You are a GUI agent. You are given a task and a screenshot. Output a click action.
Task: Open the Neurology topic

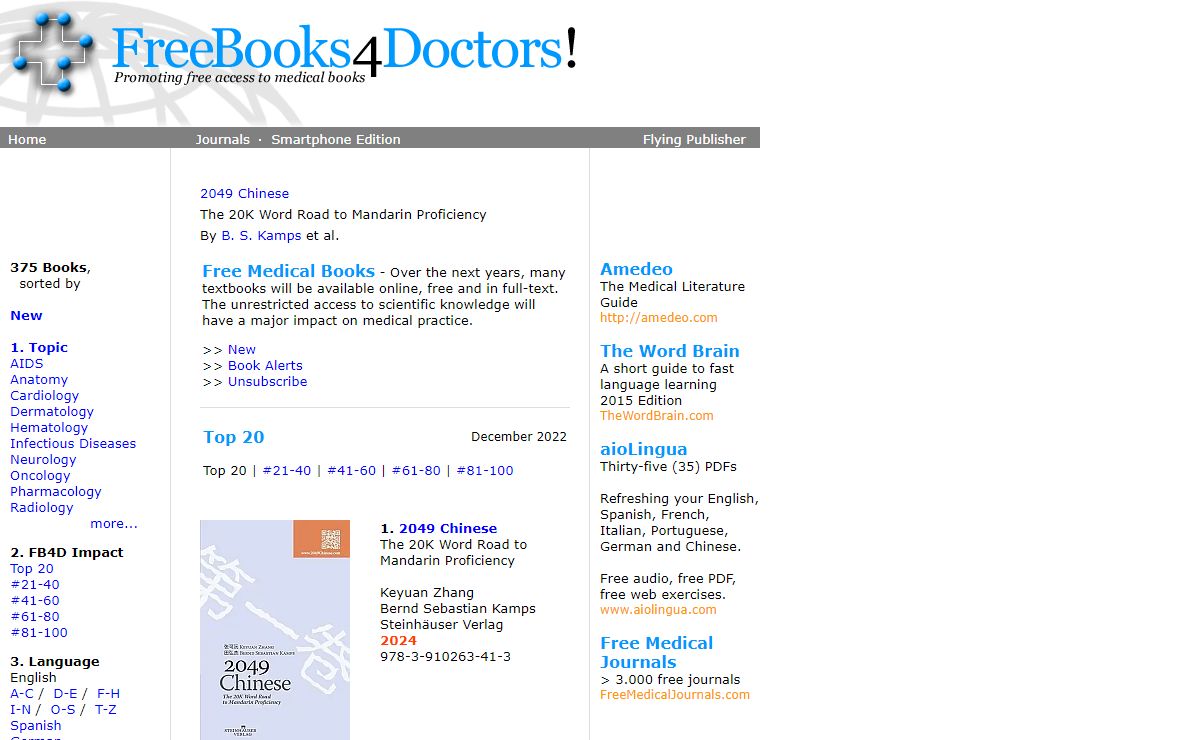coord(43,460)
